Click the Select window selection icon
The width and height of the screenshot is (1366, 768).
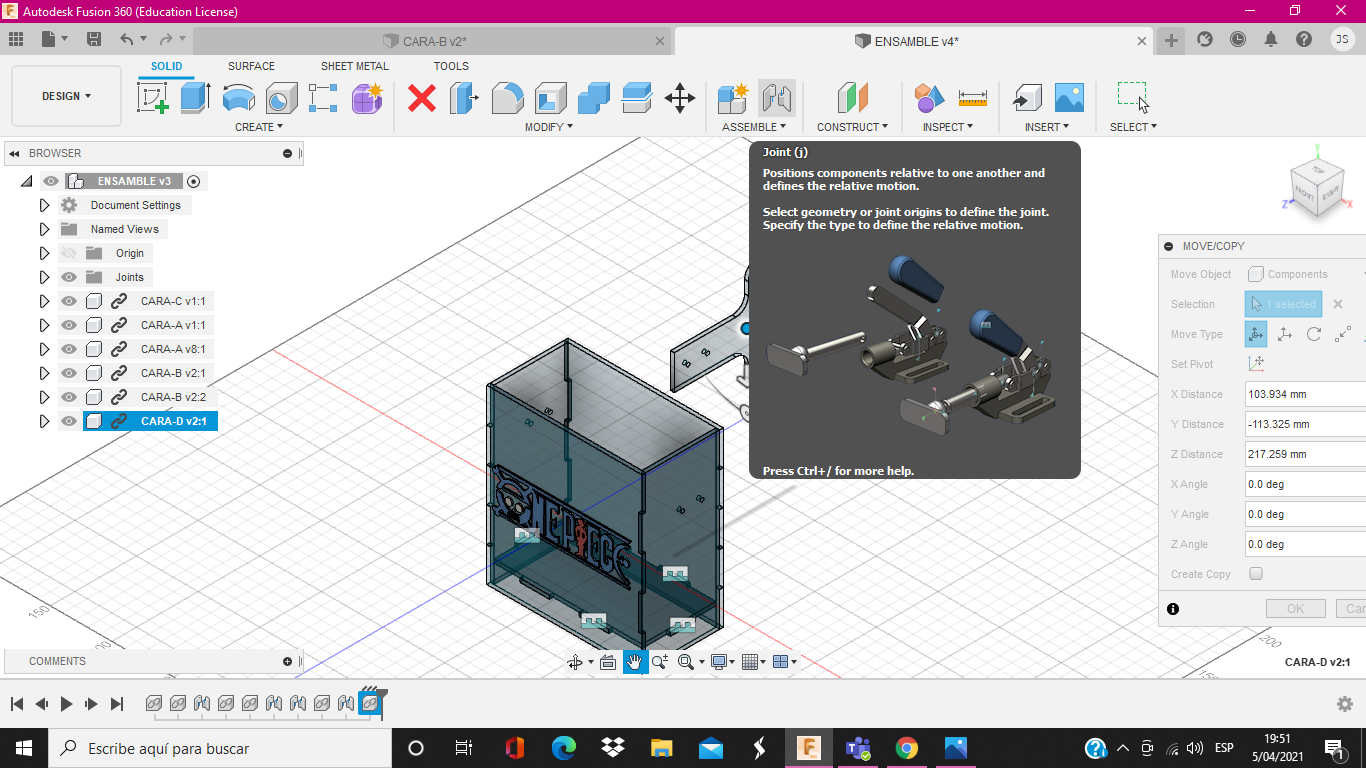coord(1133,97)
